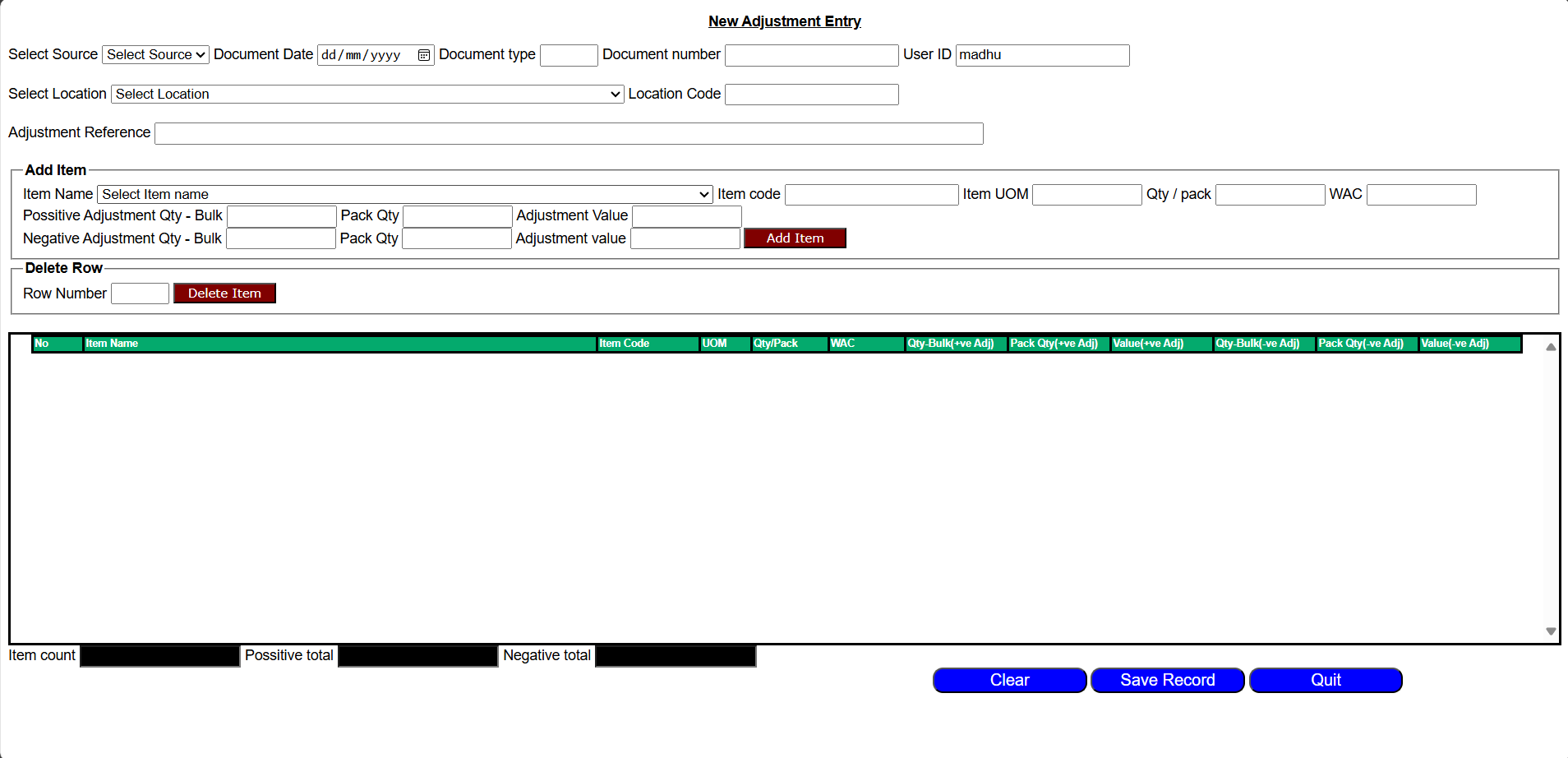The height and width of the screenshot is (758, 1568).
Task: Open the Select Location dropdown
Action: (367, 95)
